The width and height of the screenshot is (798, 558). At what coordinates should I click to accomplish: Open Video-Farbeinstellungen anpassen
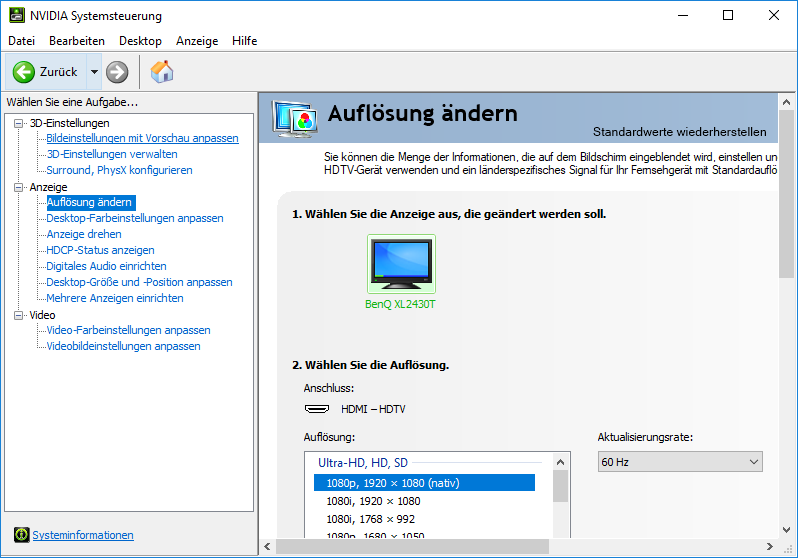point(128,330)
